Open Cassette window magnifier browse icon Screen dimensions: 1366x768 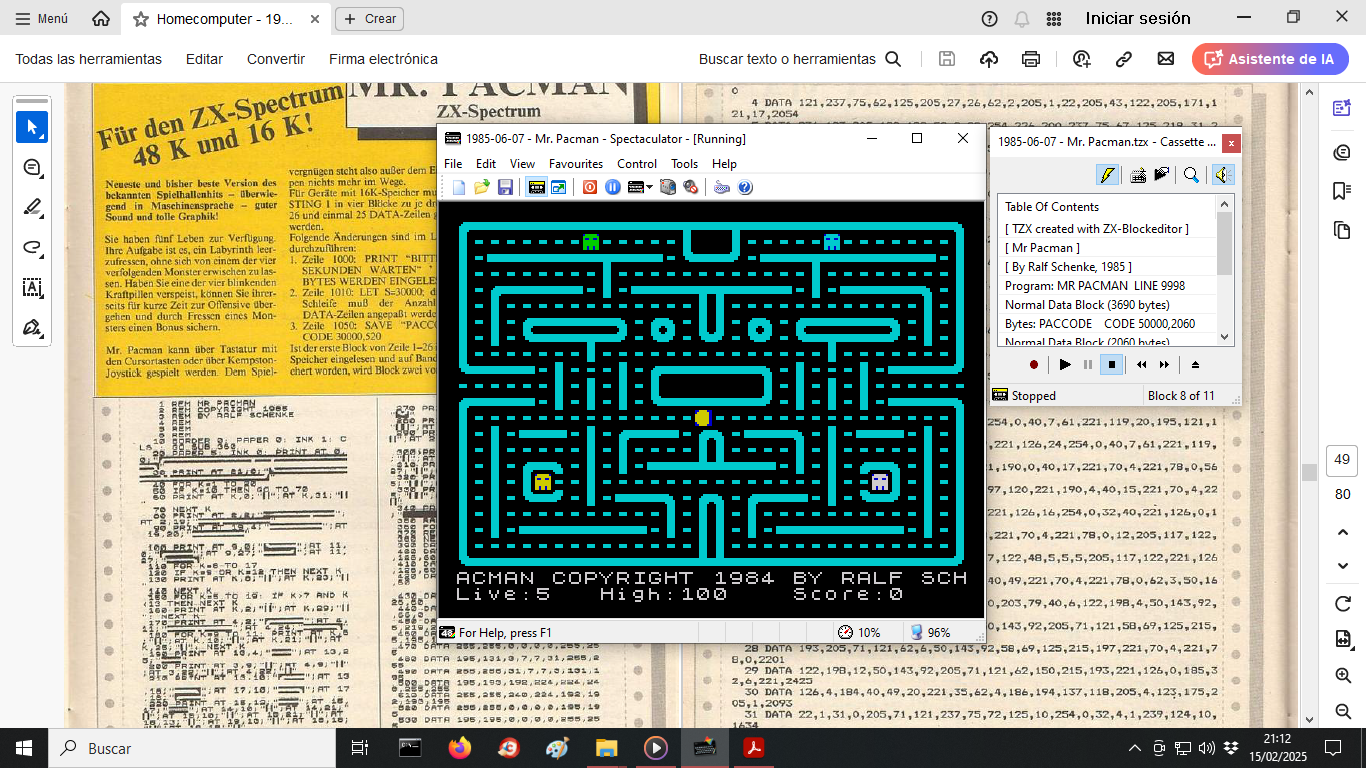tap(1191, 175)
